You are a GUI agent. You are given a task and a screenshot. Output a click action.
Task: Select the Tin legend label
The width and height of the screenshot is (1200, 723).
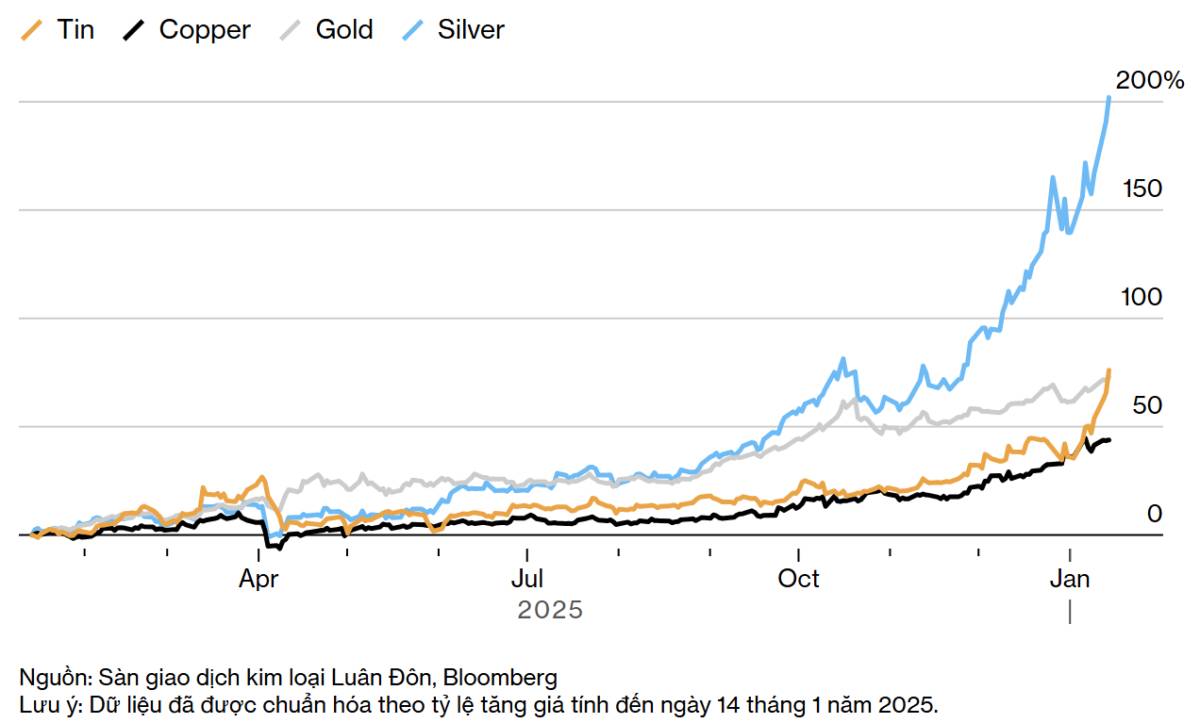[76, 30]
